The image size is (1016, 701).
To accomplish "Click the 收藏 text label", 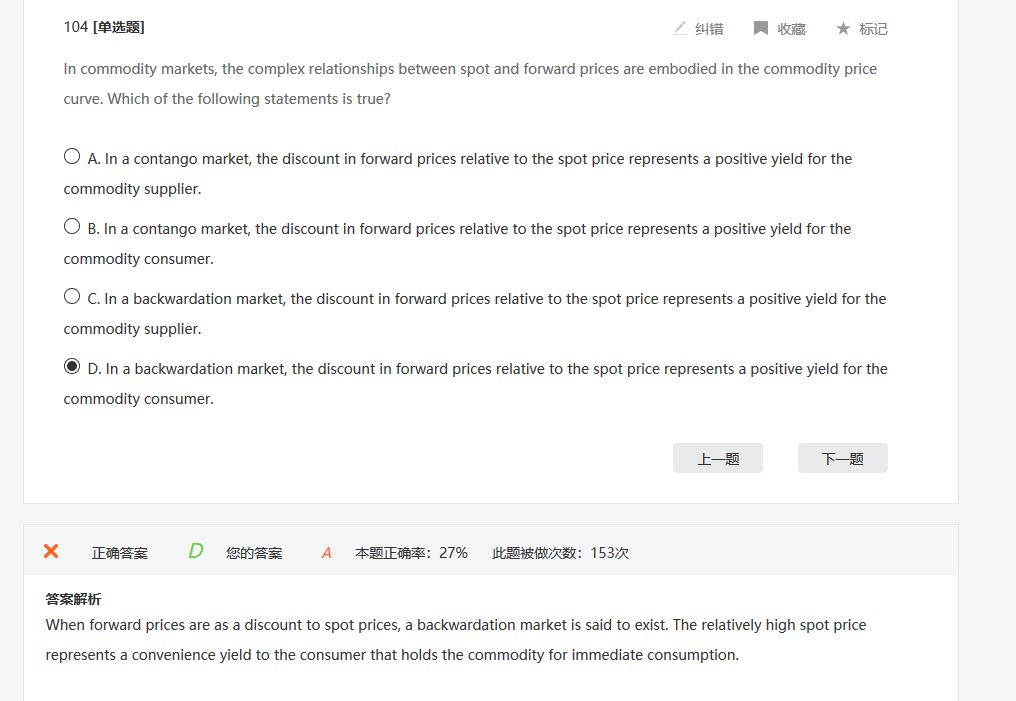I will click(x=791, y=29).
